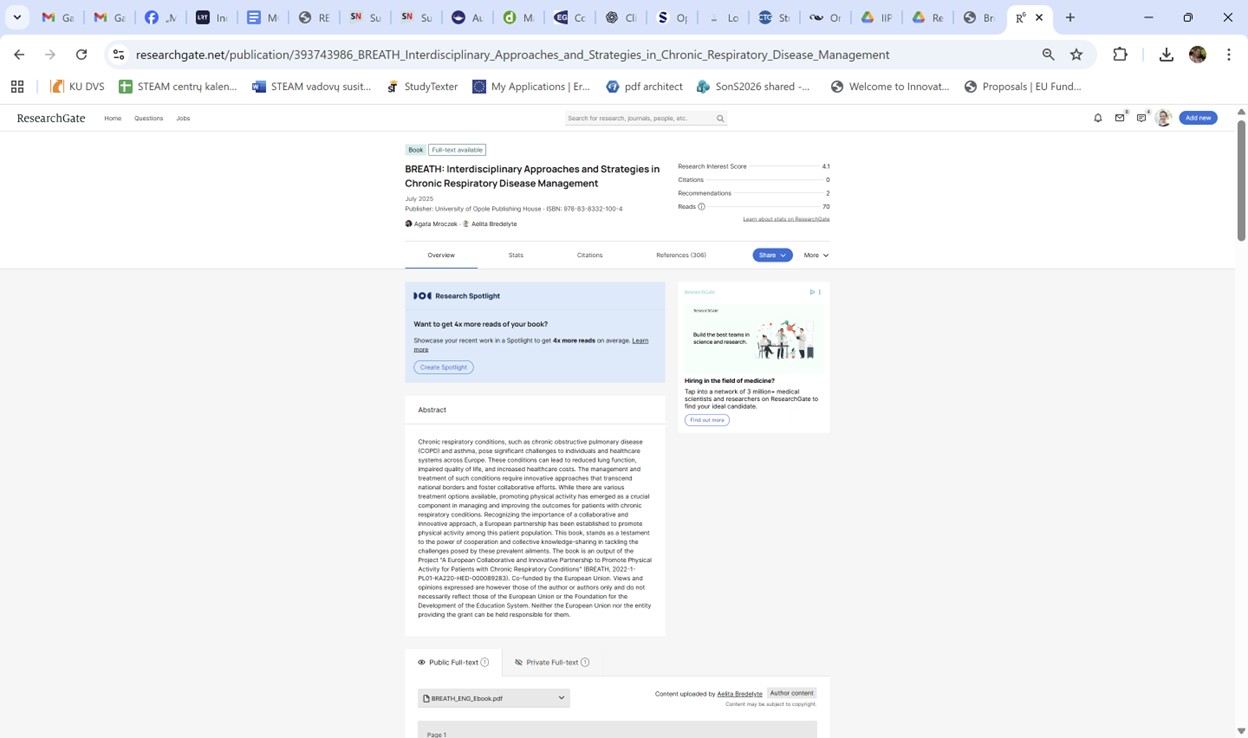Bookmark this page with the star icon
1248x738 pixels.
(x=1076, y=55)
